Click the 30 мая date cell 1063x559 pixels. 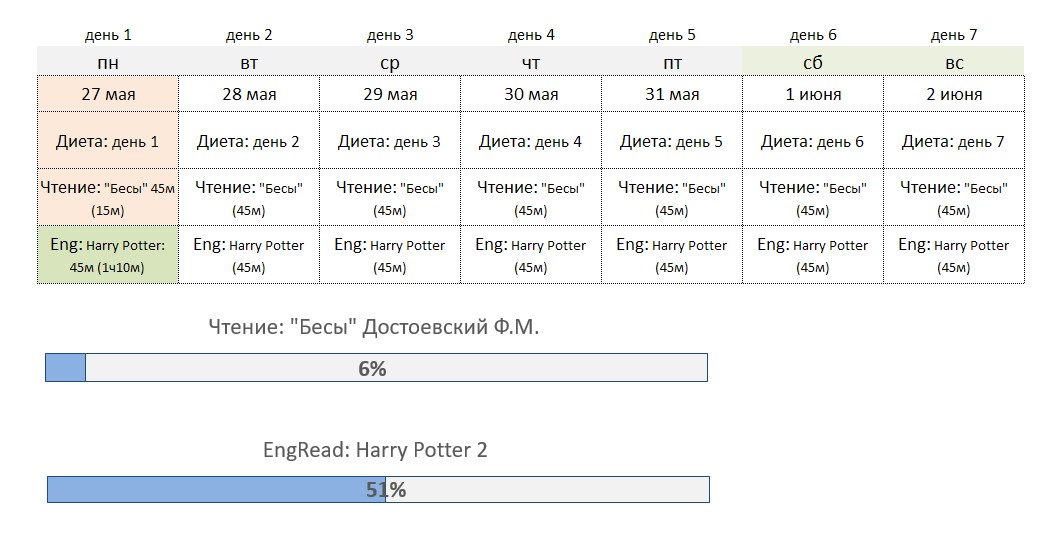pyautogui.click(x=531, y=94)
